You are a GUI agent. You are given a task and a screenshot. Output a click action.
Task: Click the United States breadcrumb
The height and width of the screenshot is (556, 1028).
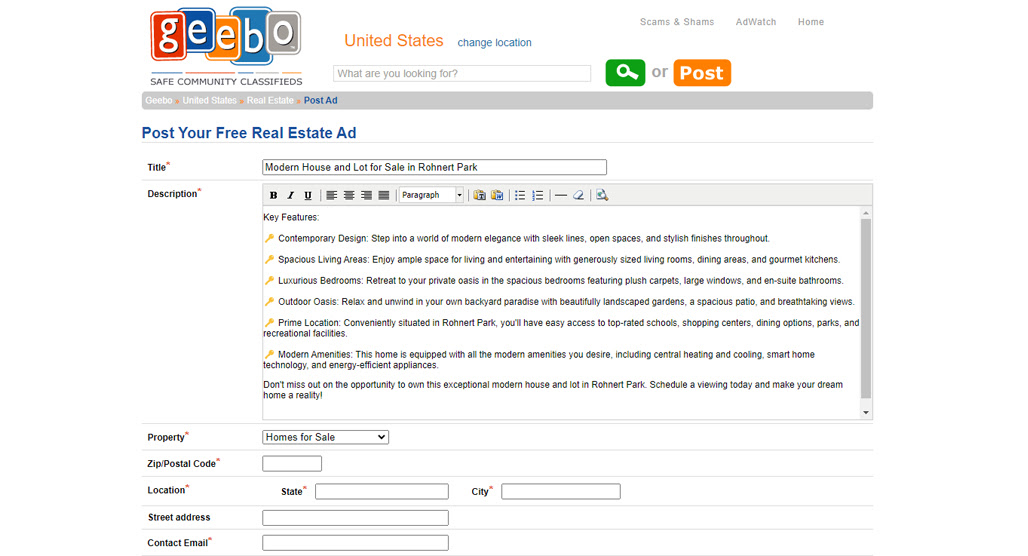(209, 100)
